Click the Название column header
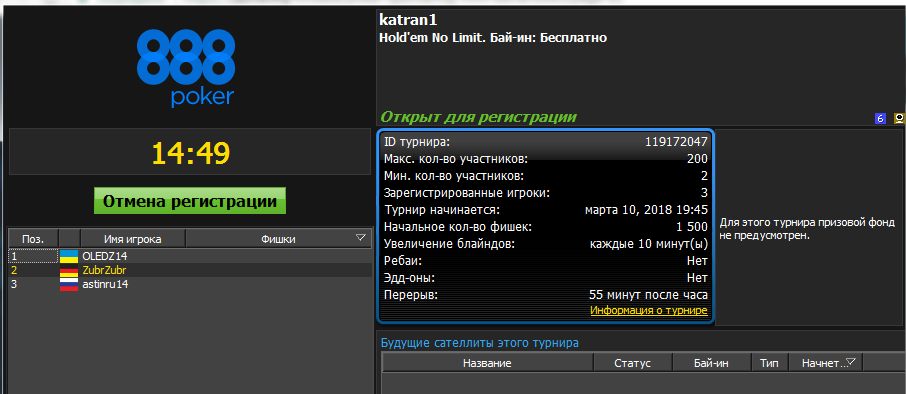Viewport: 906px width, 394px height. tap(487, 363)
